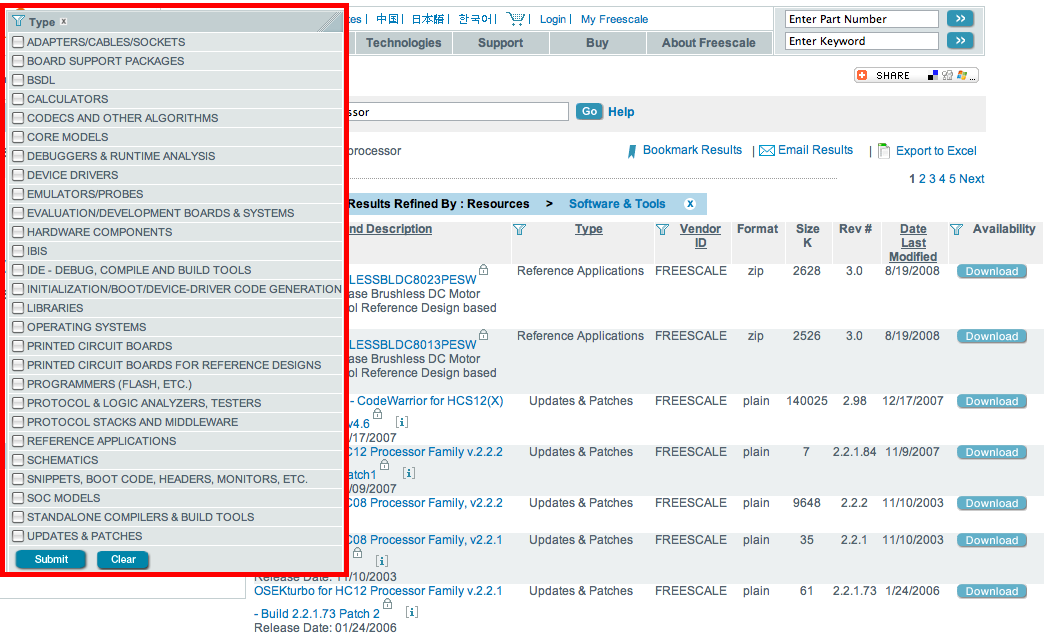Open the Technologies navigation tab
Screen dimensions: 1053x634
(403, 43)
